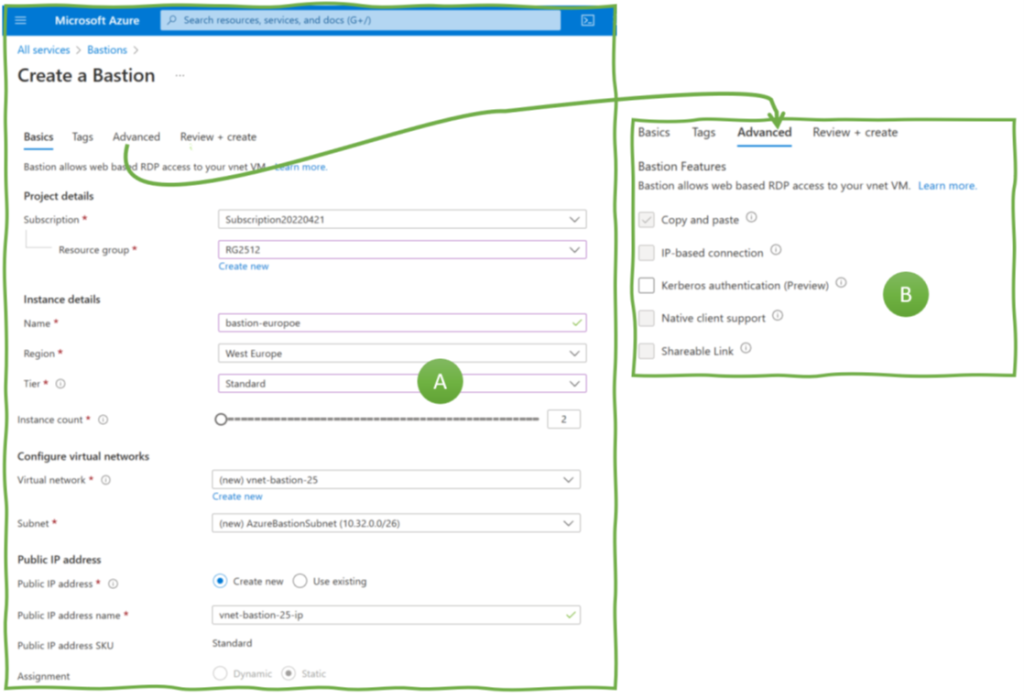
Task: Click the Microsoft Azure home label
Action: point(97,20)
